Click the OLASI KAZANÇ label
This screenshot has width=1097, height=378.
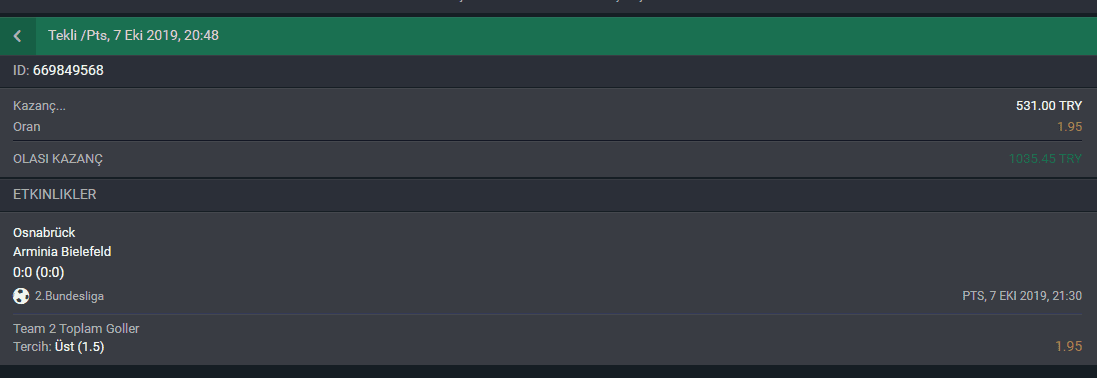coord(57,159)
